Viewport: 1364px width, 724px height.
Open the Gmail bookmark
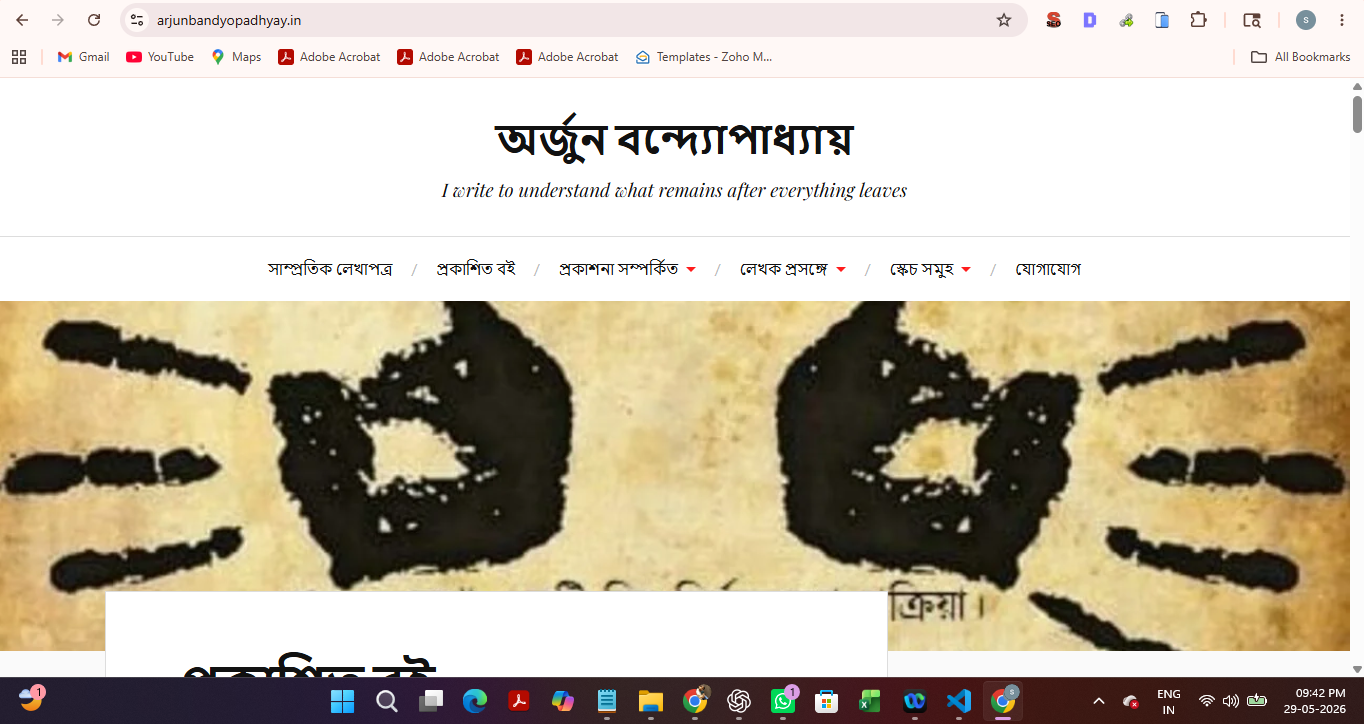coord(83,57)
